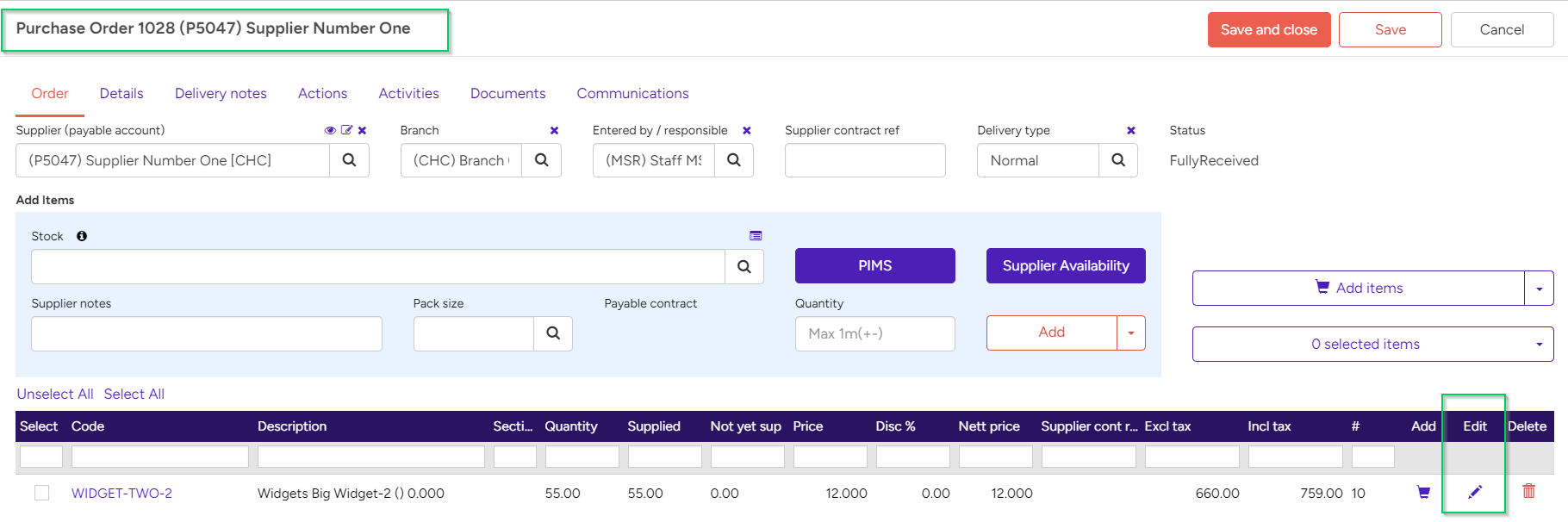Search Stock with magnifier button
This screenshot has width=1568, height=522.
tap(744, 267)
